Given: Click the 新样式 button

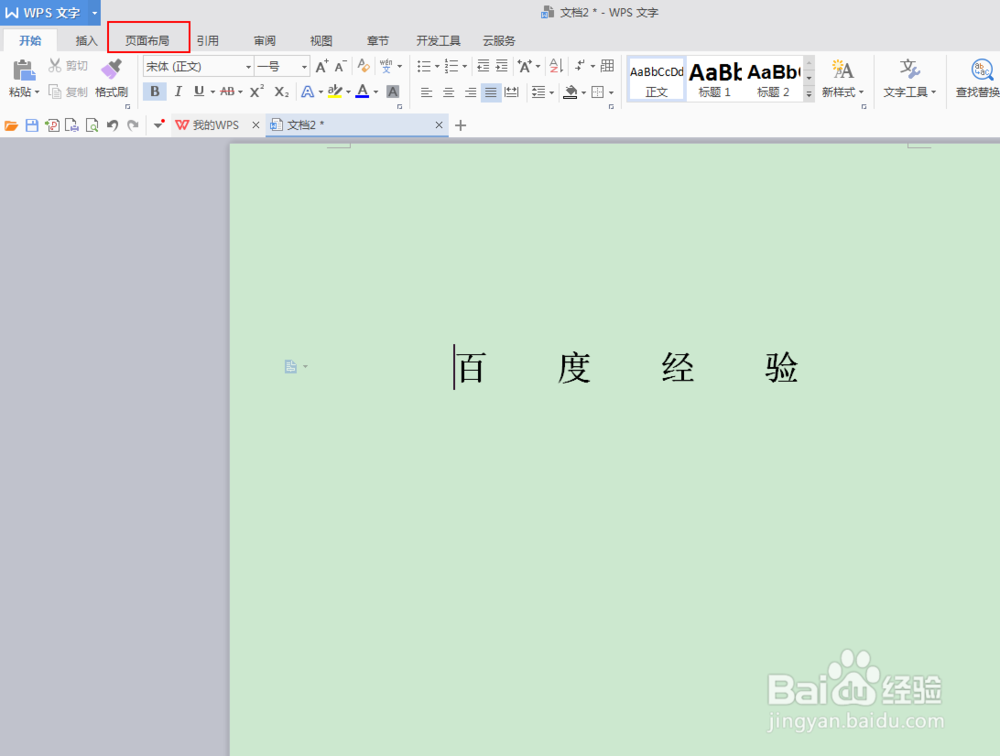Looking at the screenshot, I should (841, 80).
